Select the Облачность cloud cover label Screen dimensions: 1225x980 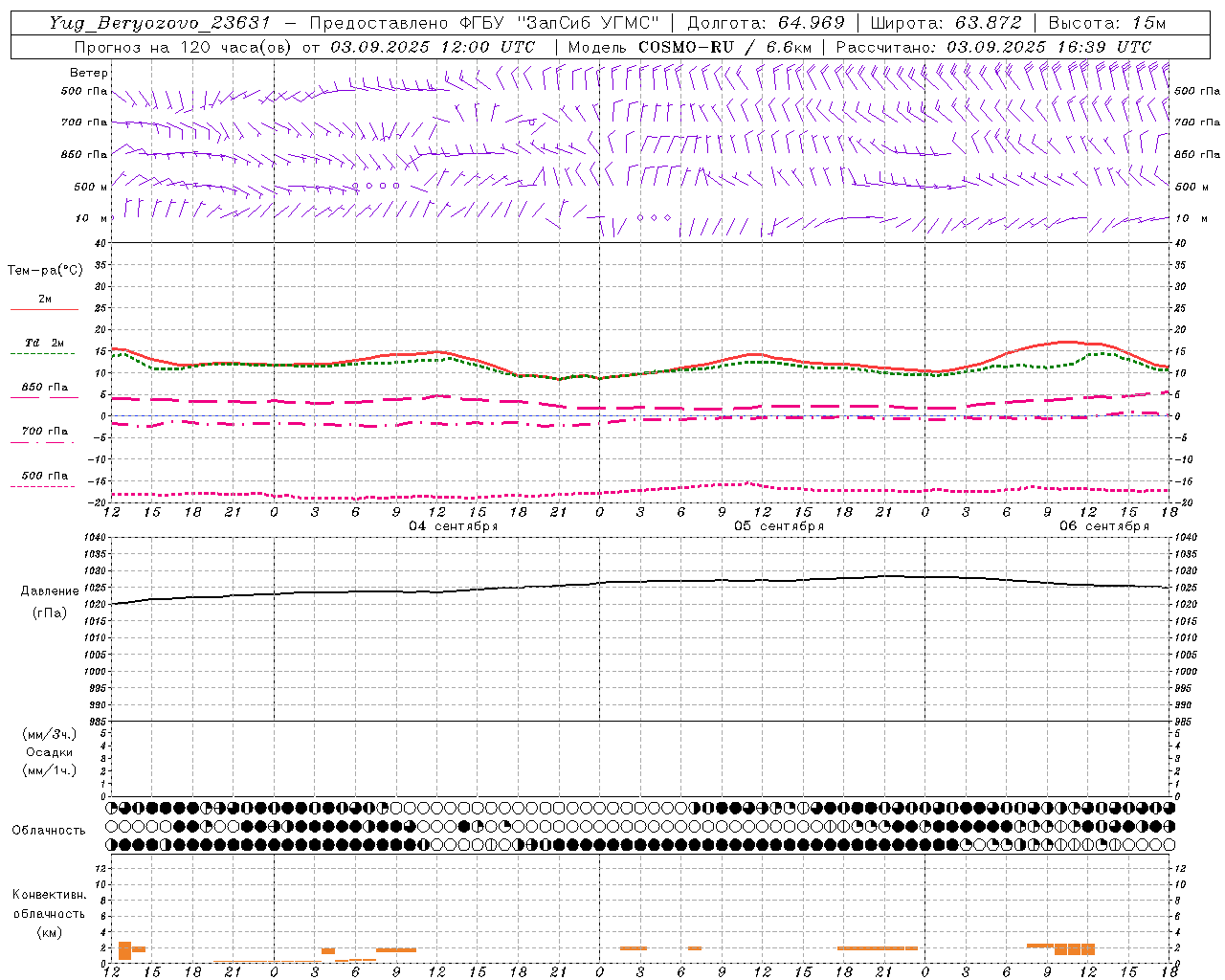pos(49,831)
